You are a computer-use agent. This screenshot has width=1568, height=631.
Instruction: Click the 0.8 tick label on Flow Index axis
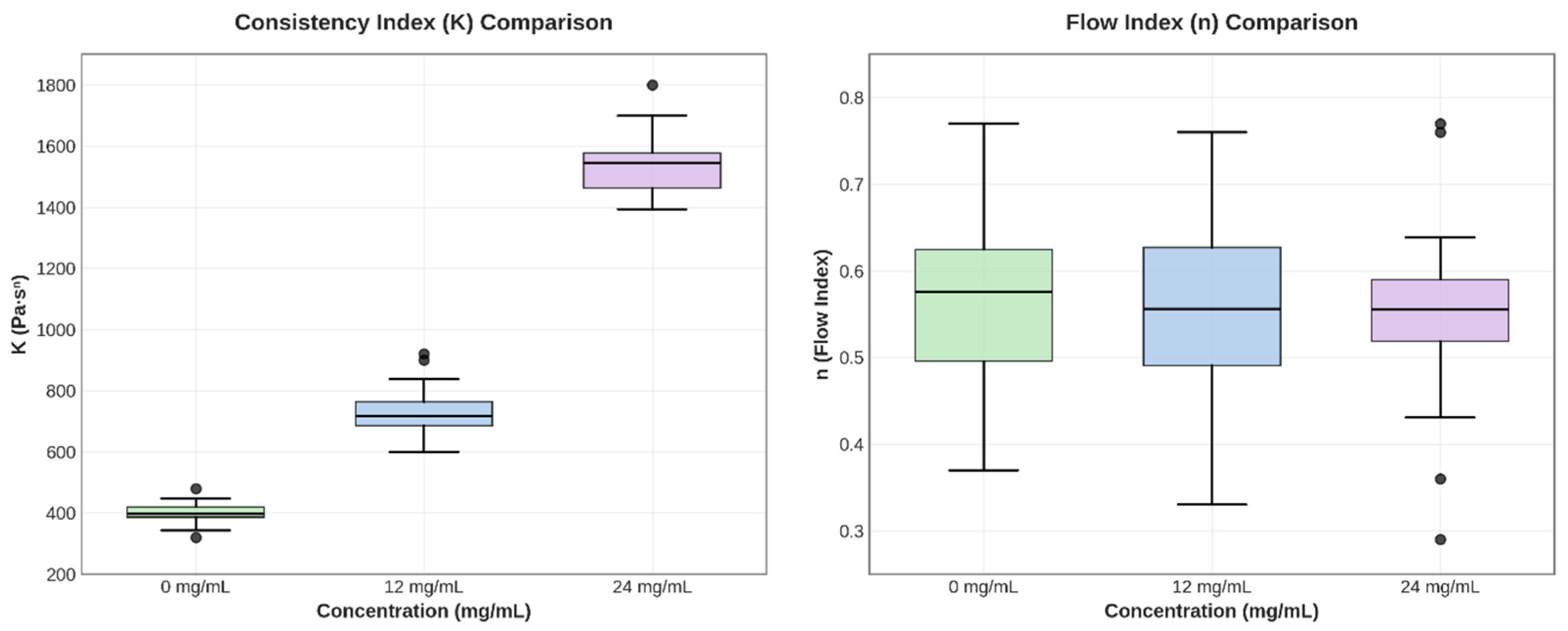click(851, 98)
